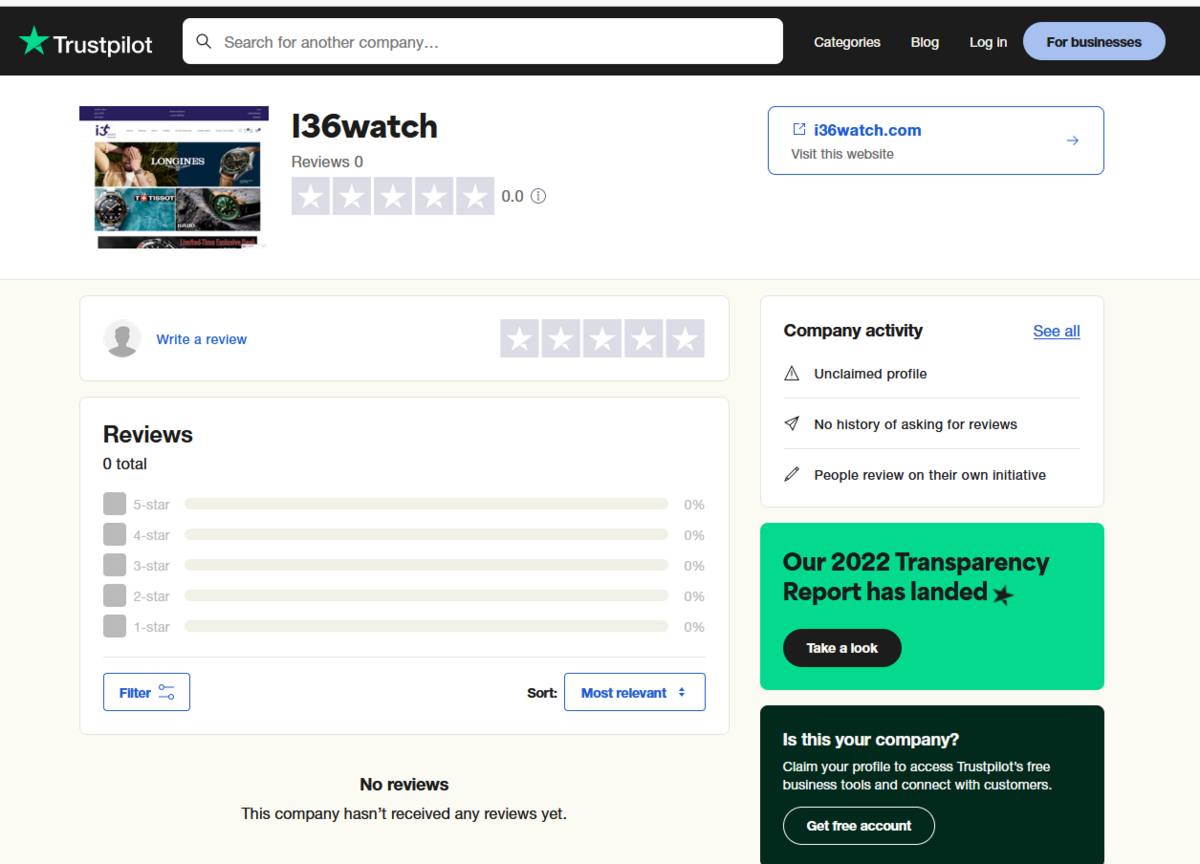Click the '0 total' text
Image resolution: width=1200 pixels, height=864 pixels.
tap(125, 464)
